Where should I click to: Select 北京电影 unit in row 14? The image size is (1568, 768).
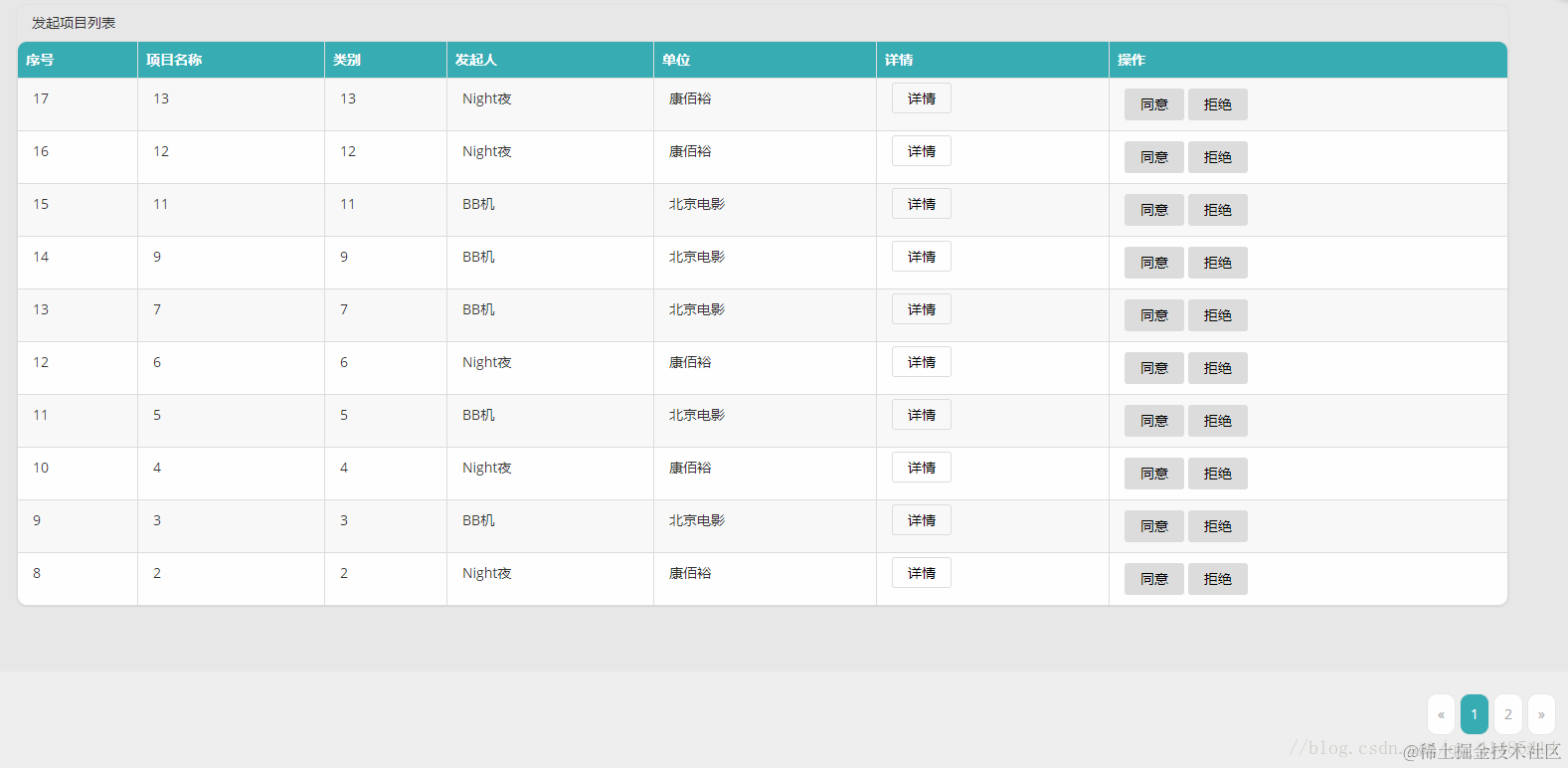(697, 257)
